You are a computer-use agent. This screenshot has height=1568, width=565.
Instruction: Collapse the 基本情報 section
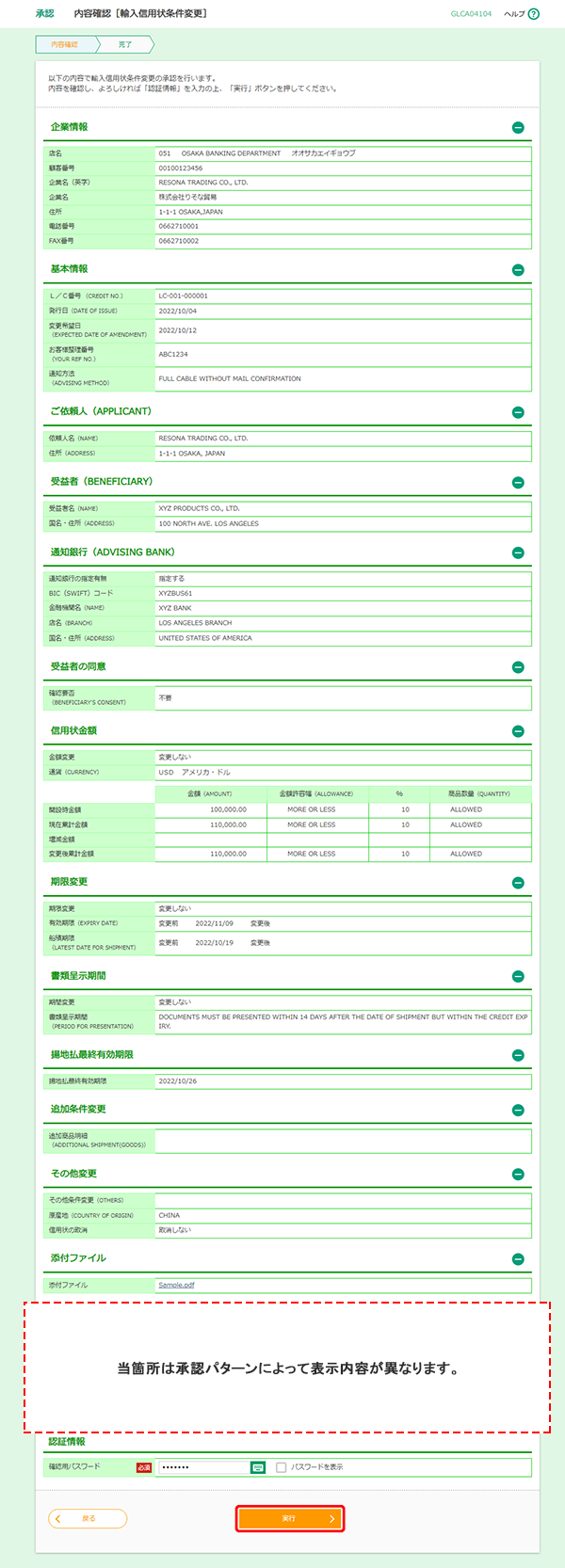pos(518,270)
